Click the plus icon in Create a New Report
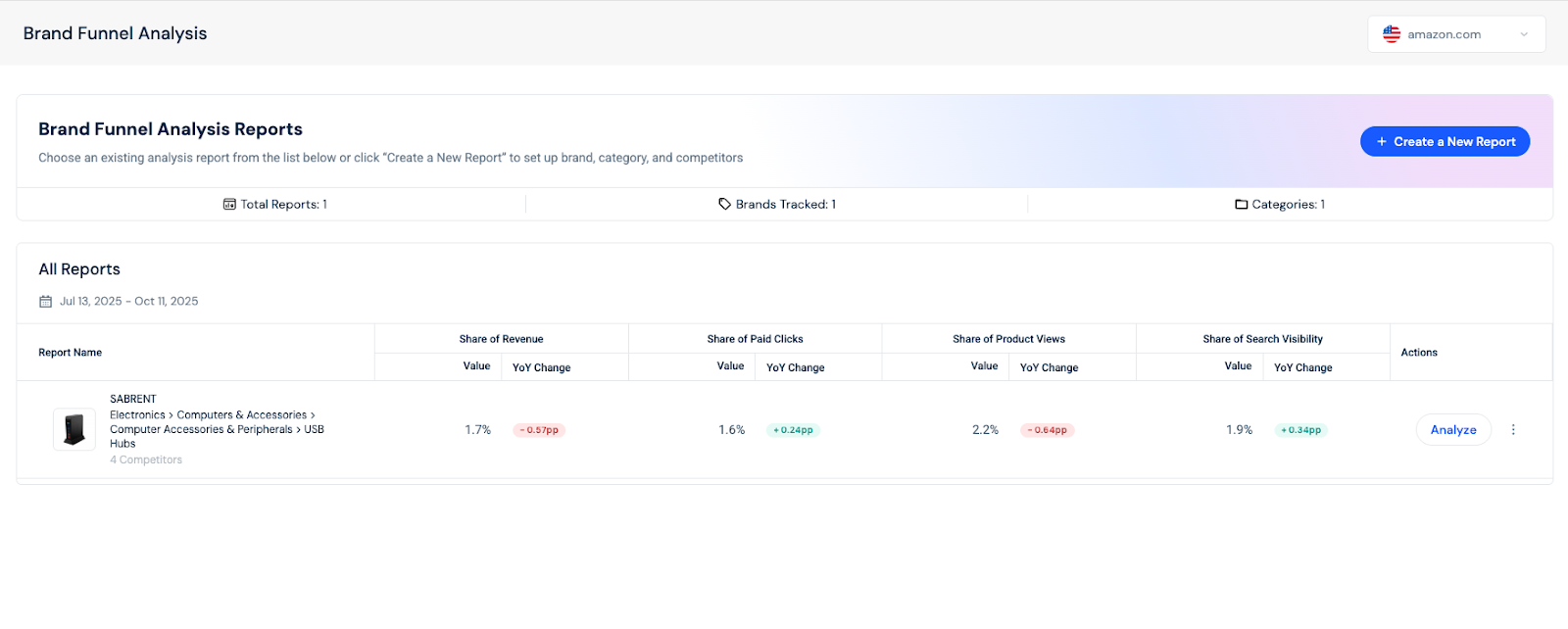 click(x=1382, y=141)
